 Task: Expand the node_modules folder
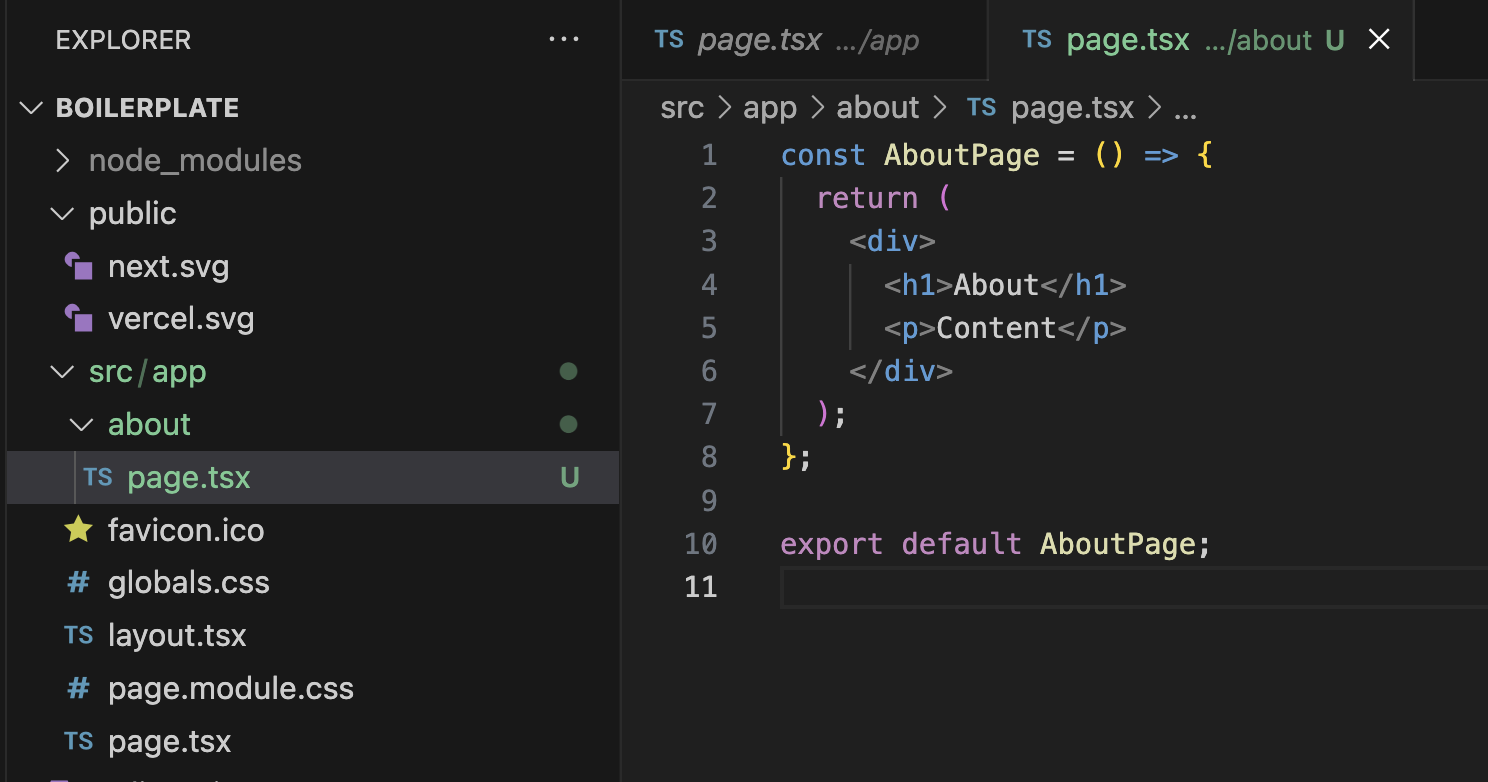[x=62, y=160]
